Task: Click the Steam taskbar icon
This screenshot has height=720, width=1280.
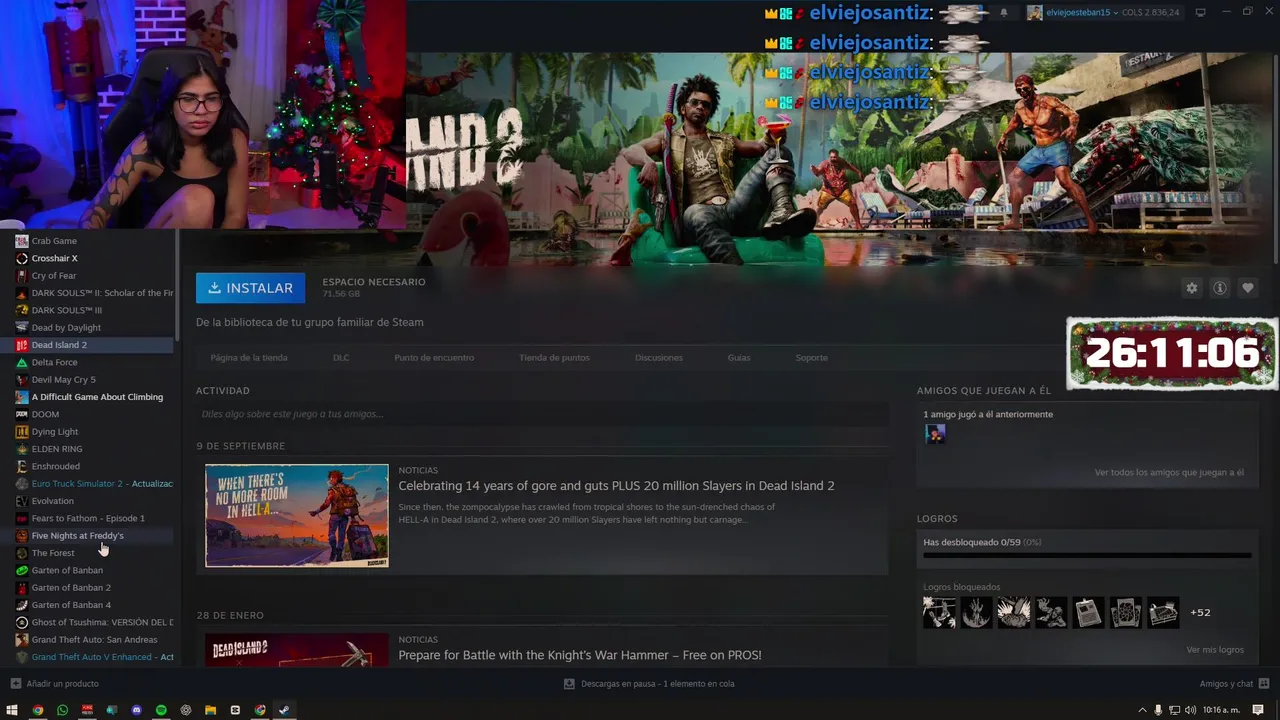Action: (284, 710)
